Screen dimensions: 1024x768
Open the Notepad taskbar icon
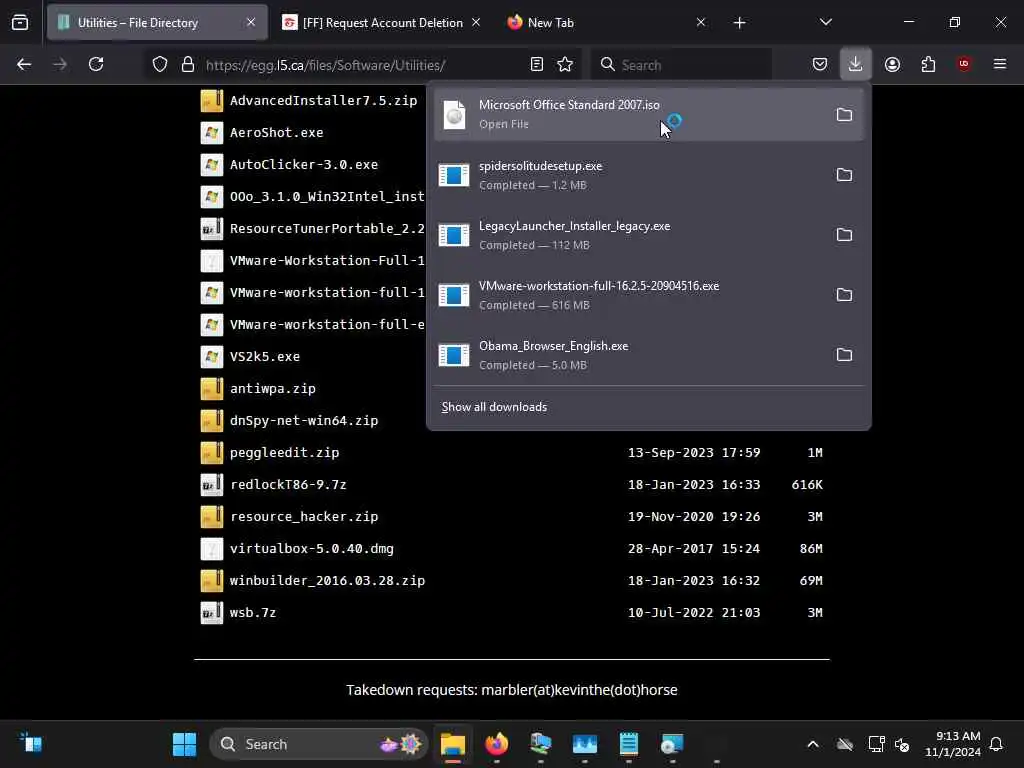(x=628, y=744)
